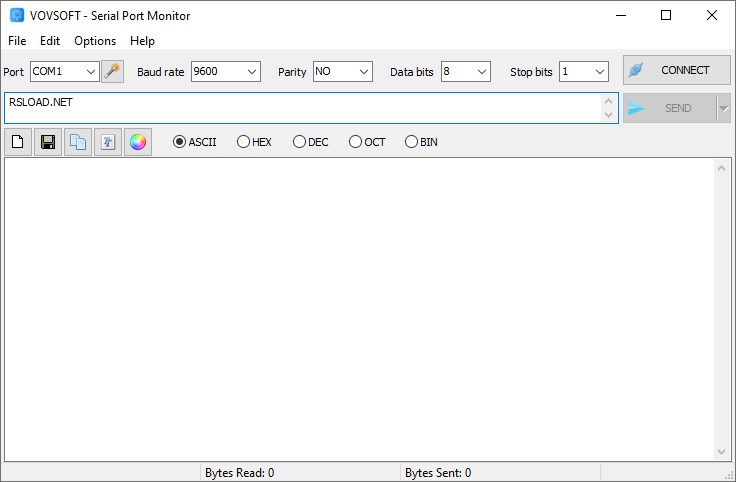
Task: Click the message field scroll down arrow
Action: click(x=608, y=115)
